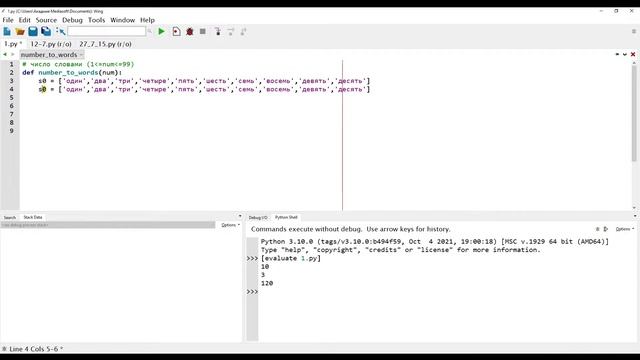Open the Window menu

[x=122, y=20]
